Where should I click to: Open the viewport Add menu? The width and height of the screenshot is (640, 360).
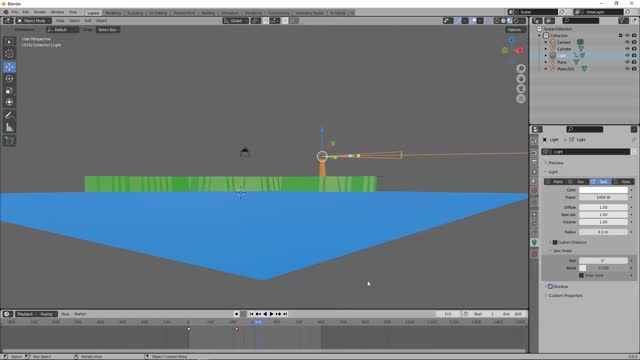pyautogui.click(x=87, y=20)
